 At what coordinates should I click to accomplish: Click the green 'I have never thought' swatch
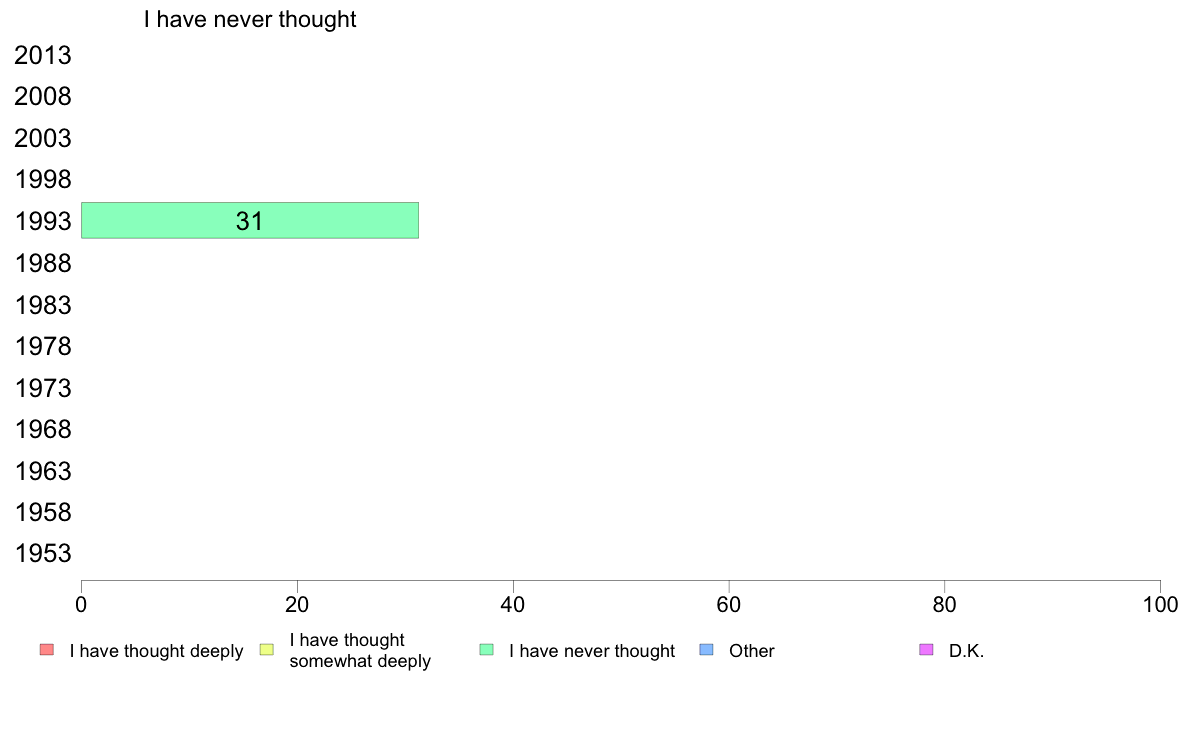point(487,650)
